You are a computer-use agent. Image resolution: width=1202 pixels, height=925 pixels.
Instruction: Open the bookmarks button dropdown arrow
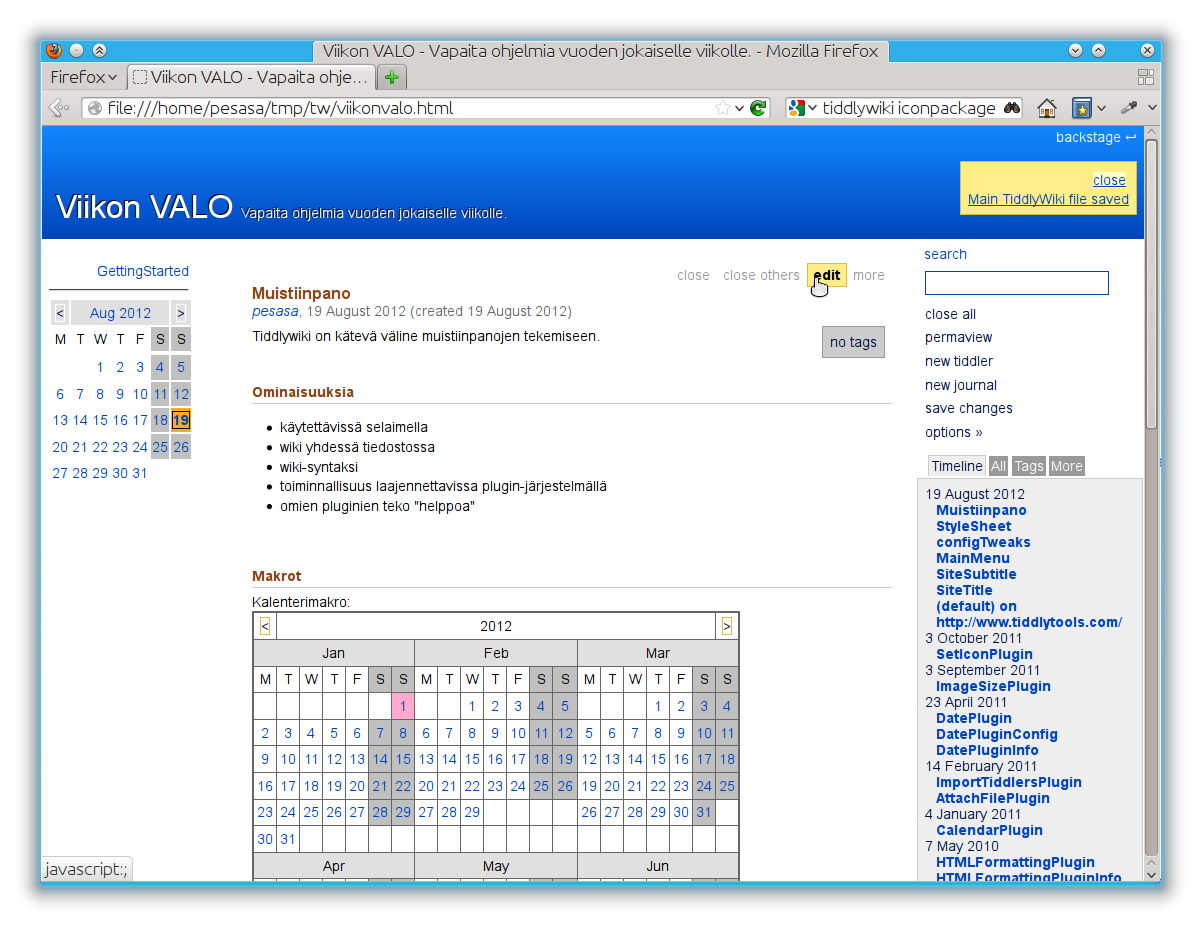pyautogui.click(x=1101, y=108)
